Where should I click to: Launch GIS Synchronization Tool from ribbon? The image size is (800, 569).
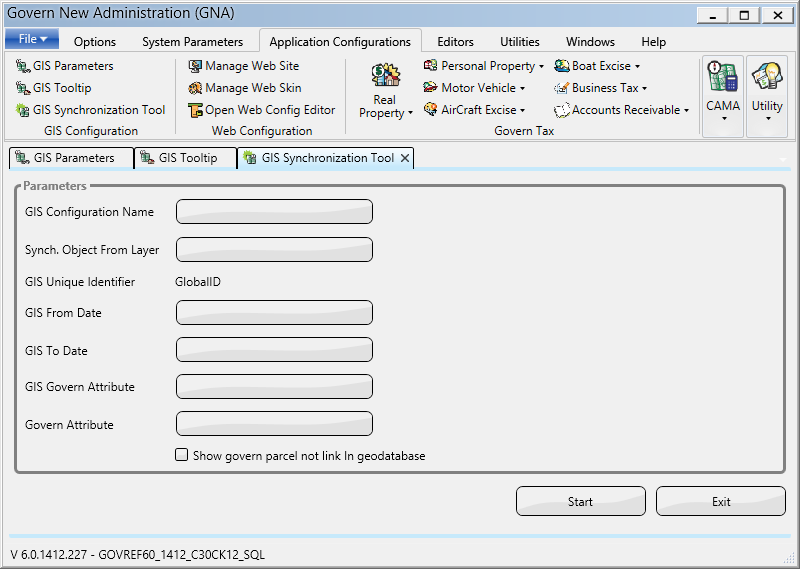tap(23, 110)
